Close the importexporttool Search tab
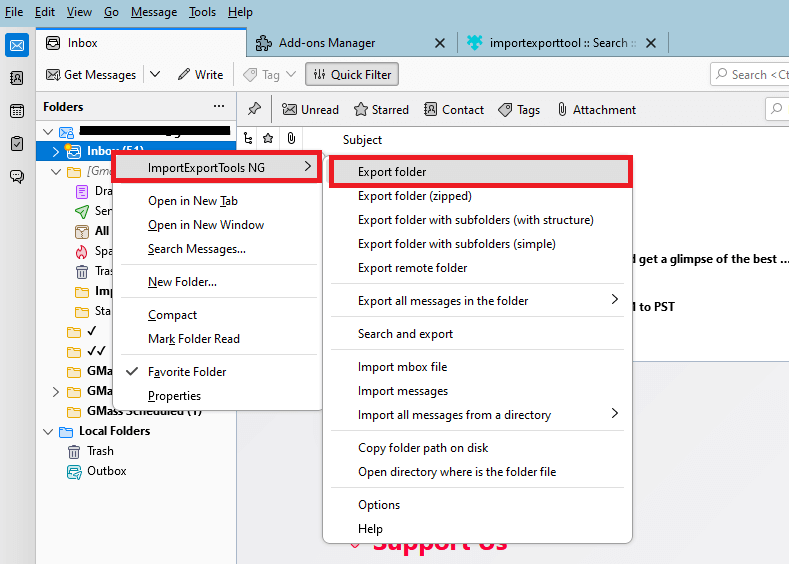The width and height of the screenshot is (789, 564). coord(651,43)
